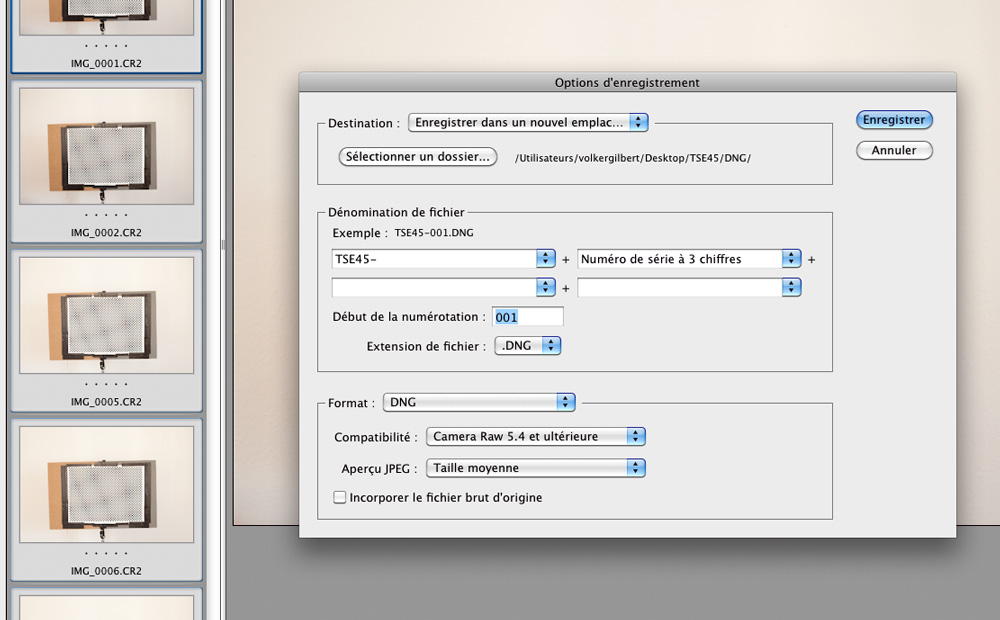The height and width of the screenshot is (620, 1000).
Task: Click the Début de la numérotation field
Action: point(527,317)
